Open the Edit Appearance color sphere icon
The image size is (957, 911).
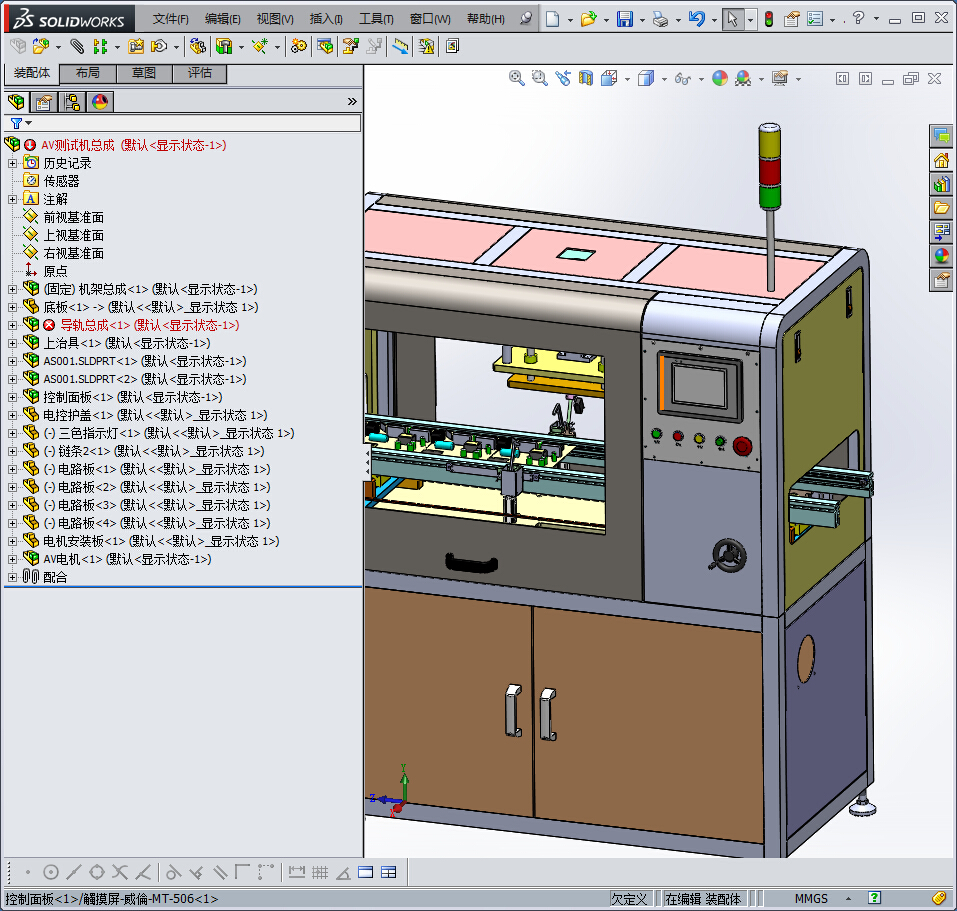[720, 78]
